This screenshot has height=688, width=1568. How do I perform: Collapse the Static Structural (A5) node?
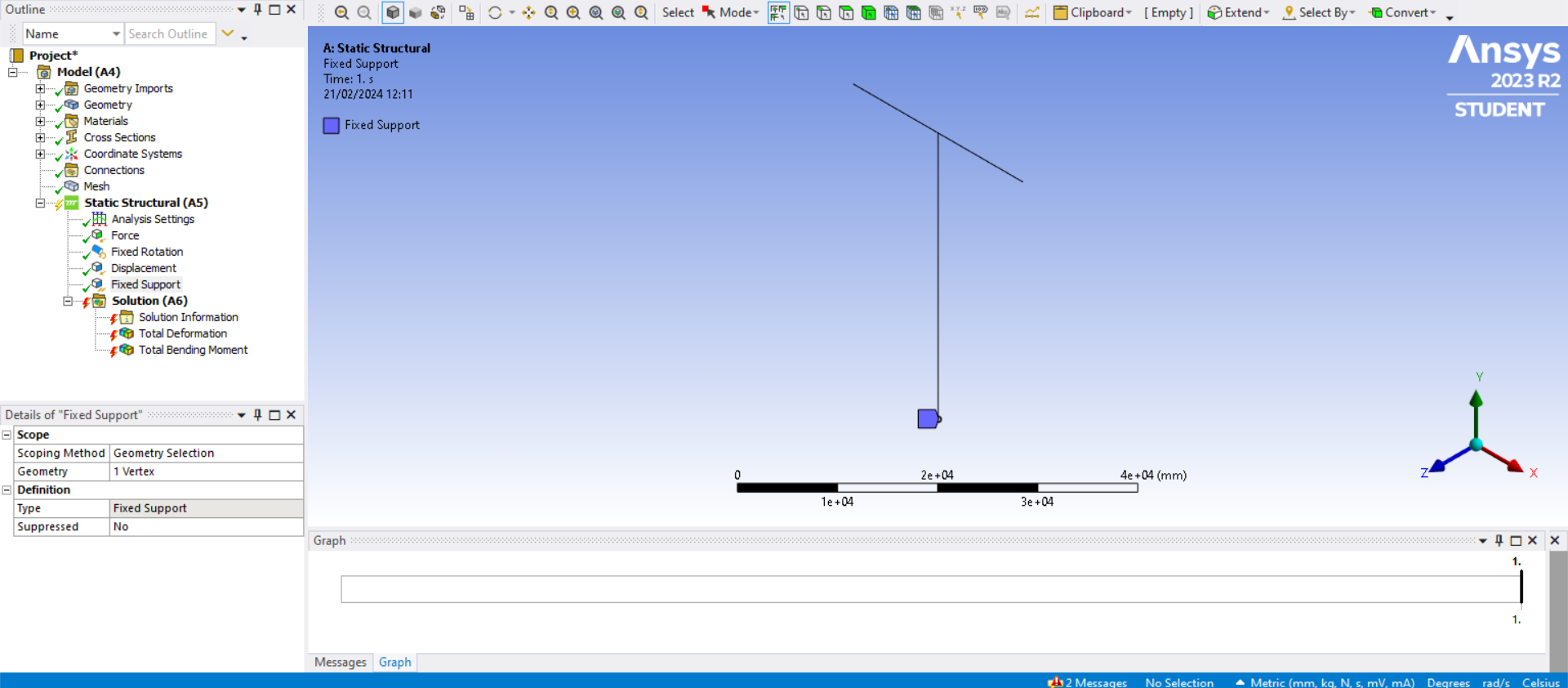pos(40,203)
